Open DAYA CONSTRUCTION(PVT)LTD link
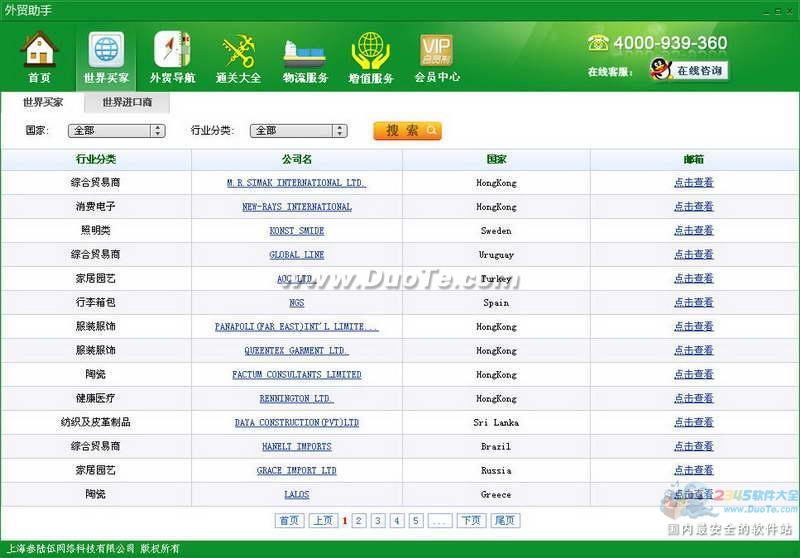Viewport: 800px width, 558px height. 297,422
